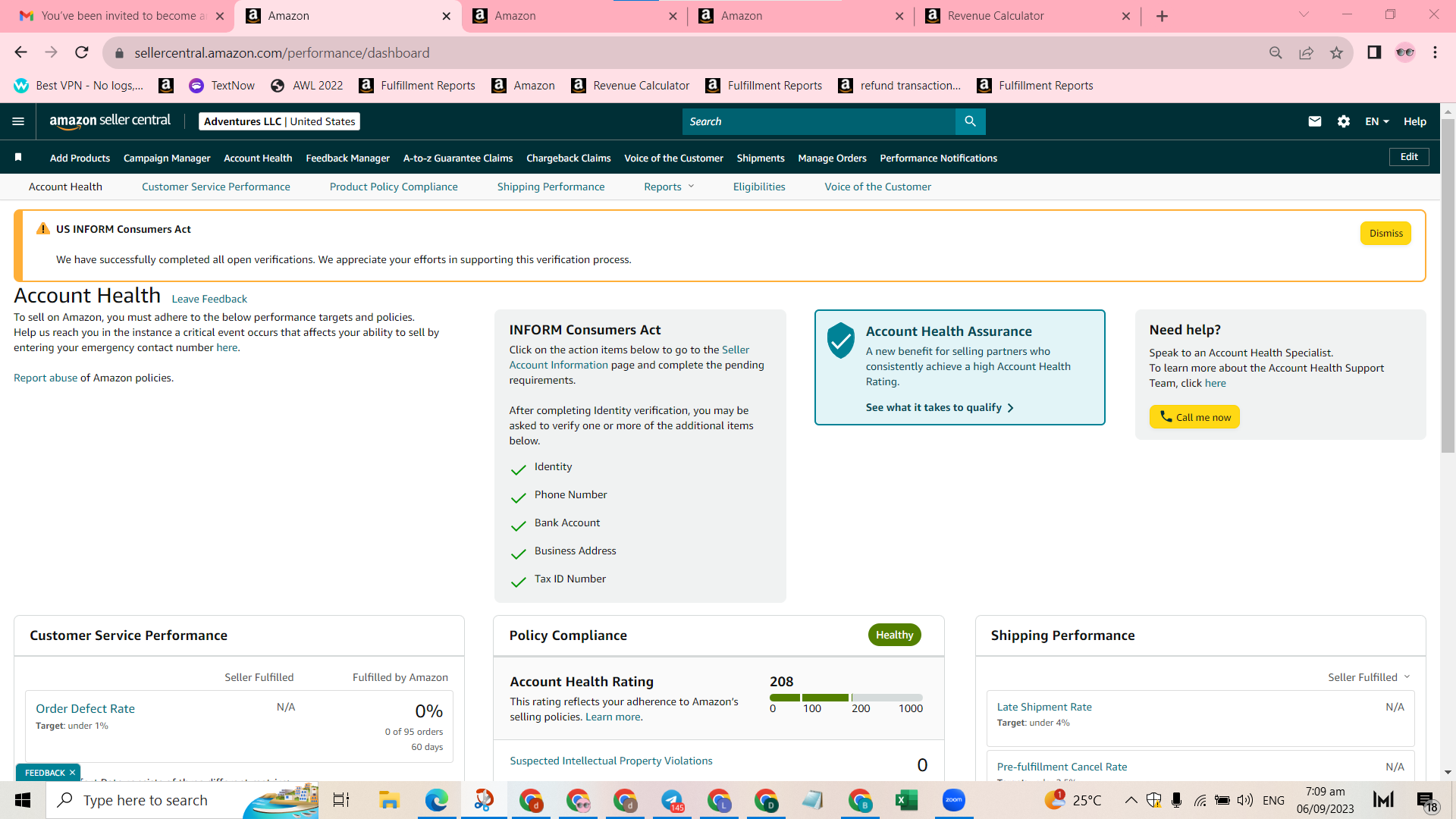The height and width of the screenshot is (819, 1456).
Task: Click the Call me now button
Action: coord(1194,417)
